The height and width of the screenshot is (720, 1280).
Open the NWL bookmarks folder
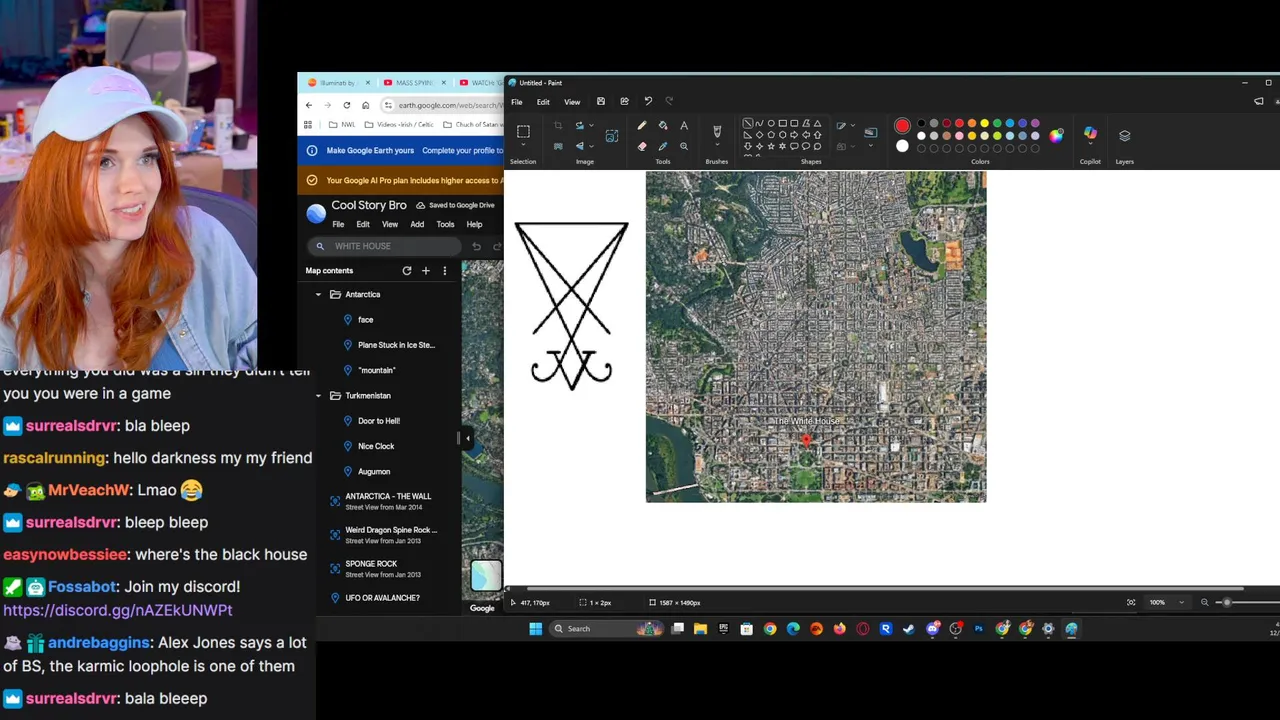[x=342, y=125]
